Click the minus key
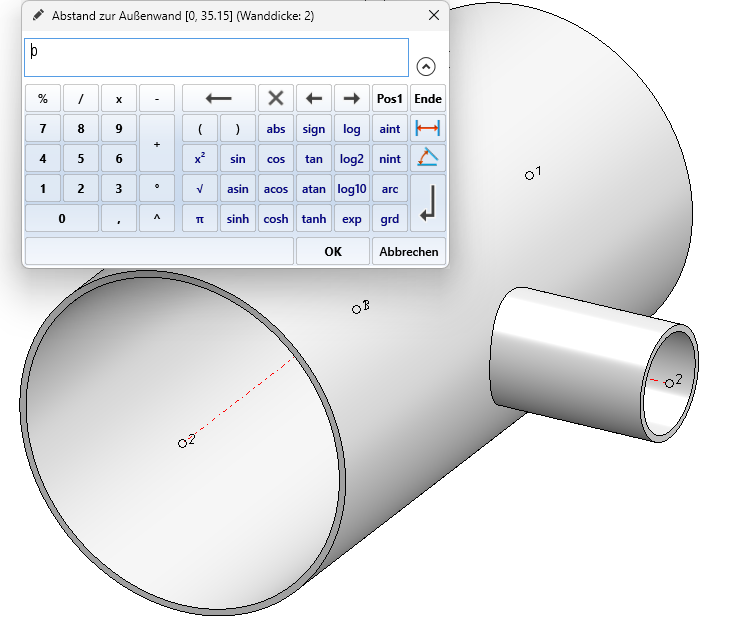The height and width of the screenshot is (622, 753). click(157, 98)
